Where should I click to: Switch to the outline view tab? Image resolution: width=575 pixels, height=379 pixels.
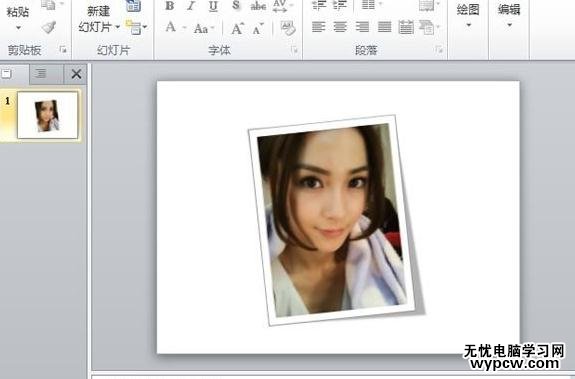pyautogui.click(x=46, y=74)
